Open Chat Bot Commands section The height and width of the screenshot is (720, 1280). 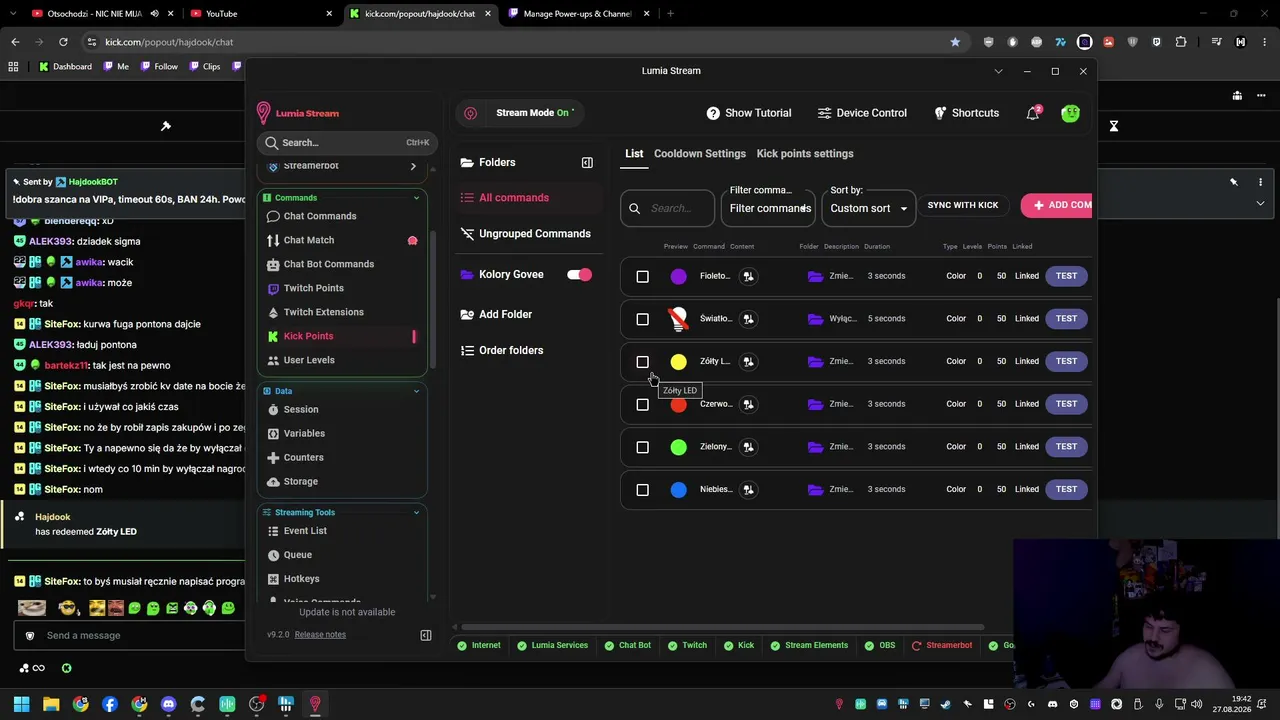coord(328,264)
